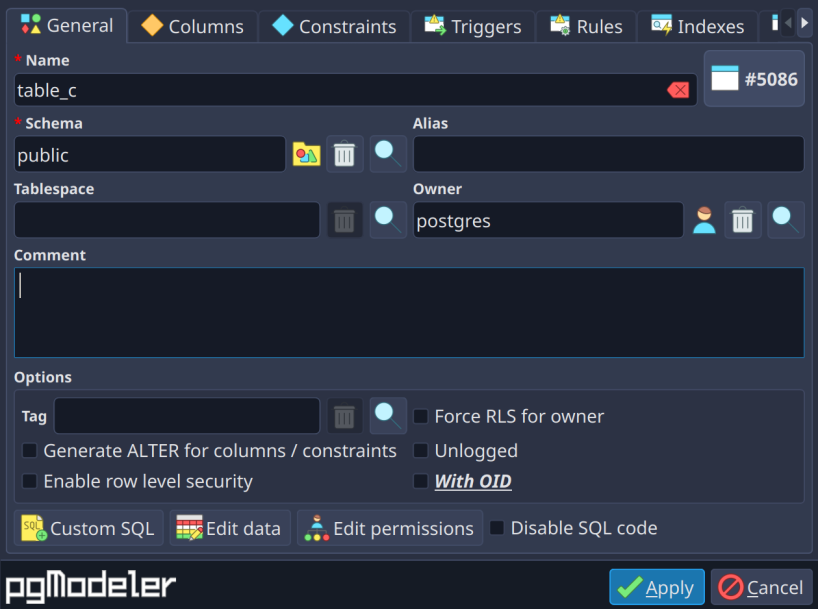Open schema picker with magnifier icon
Screen dimensions: 818x609
(x=388, y=154)
